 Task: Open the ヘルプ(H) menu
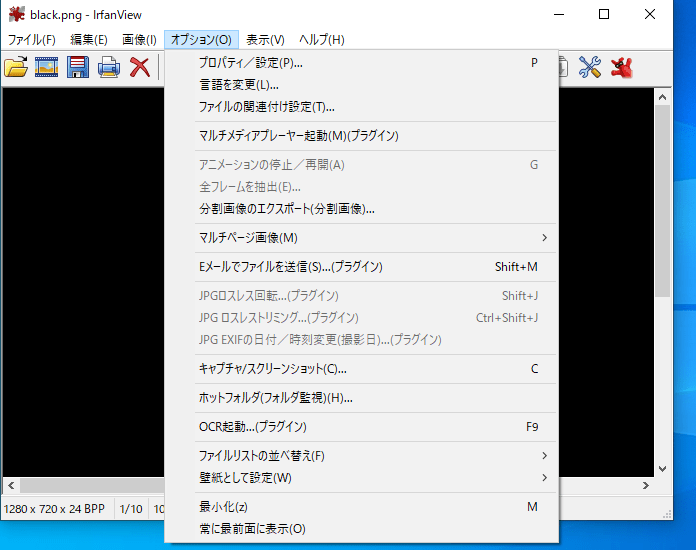322,40
